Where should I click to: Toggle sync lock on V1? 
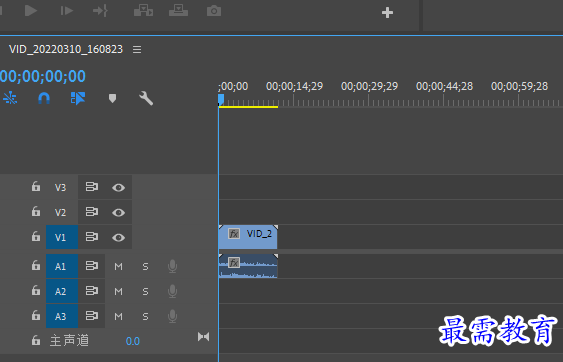click(x=92, y=237)
